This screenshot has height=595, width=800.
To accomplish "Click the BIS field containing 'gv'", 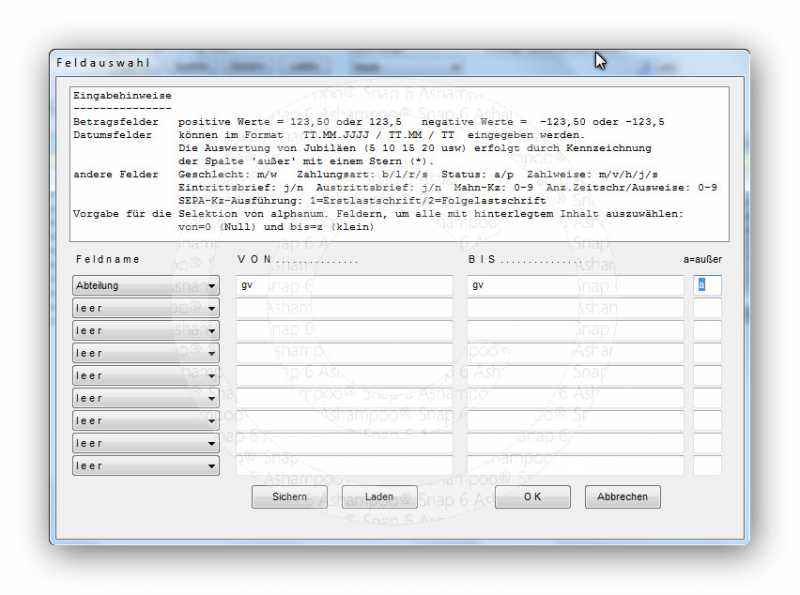I will click(x=575, y=286).
